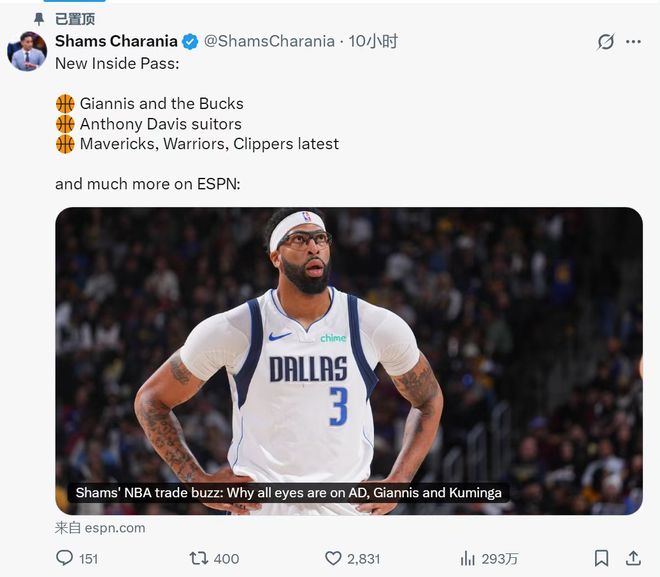
Task: Open Shams Charania's profile avatar
Action: point(27,51)
